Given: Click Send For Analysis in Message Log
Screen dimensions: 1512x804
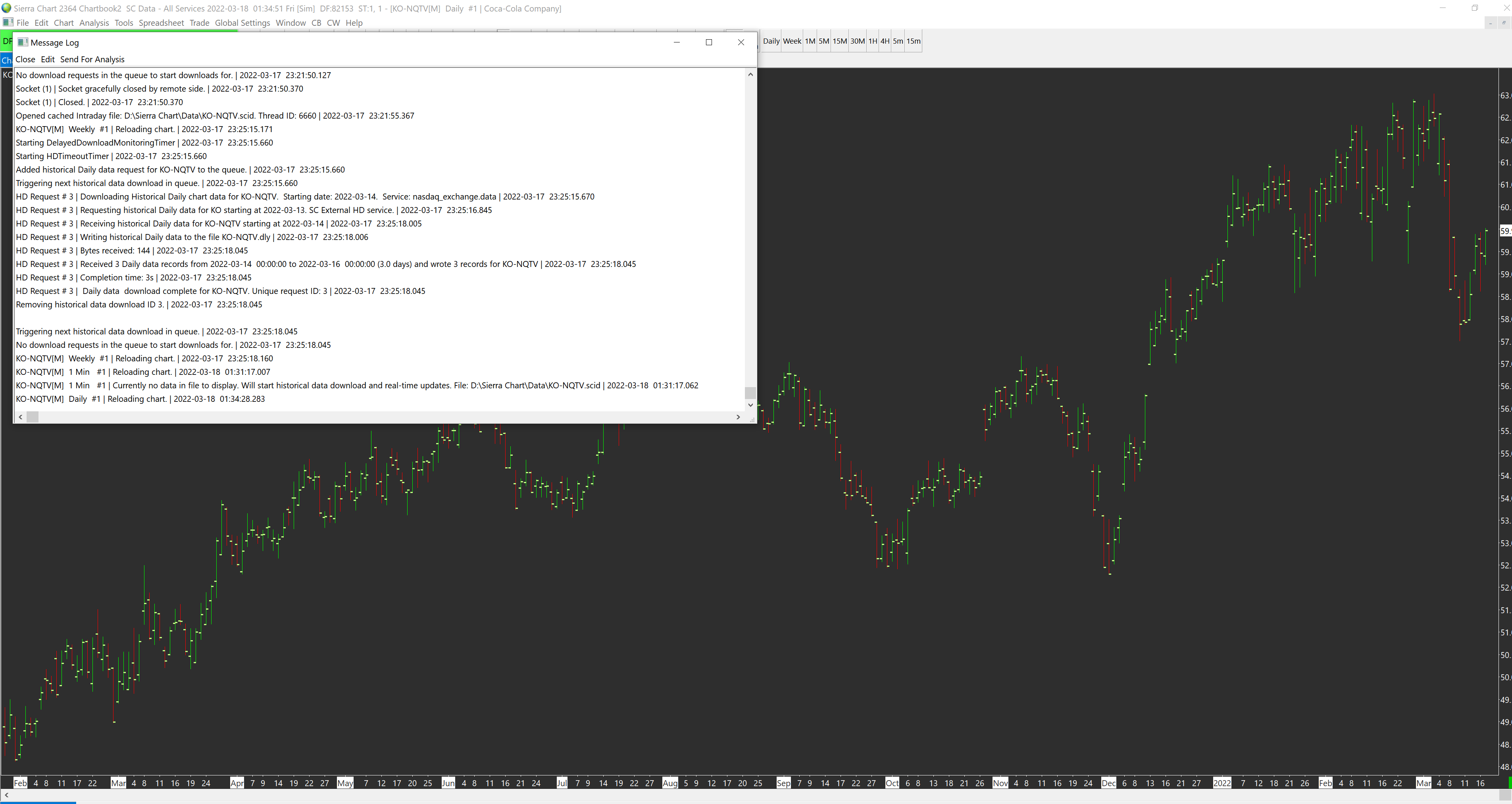Looking at the screenshot, I should click(x=92, y=59).
